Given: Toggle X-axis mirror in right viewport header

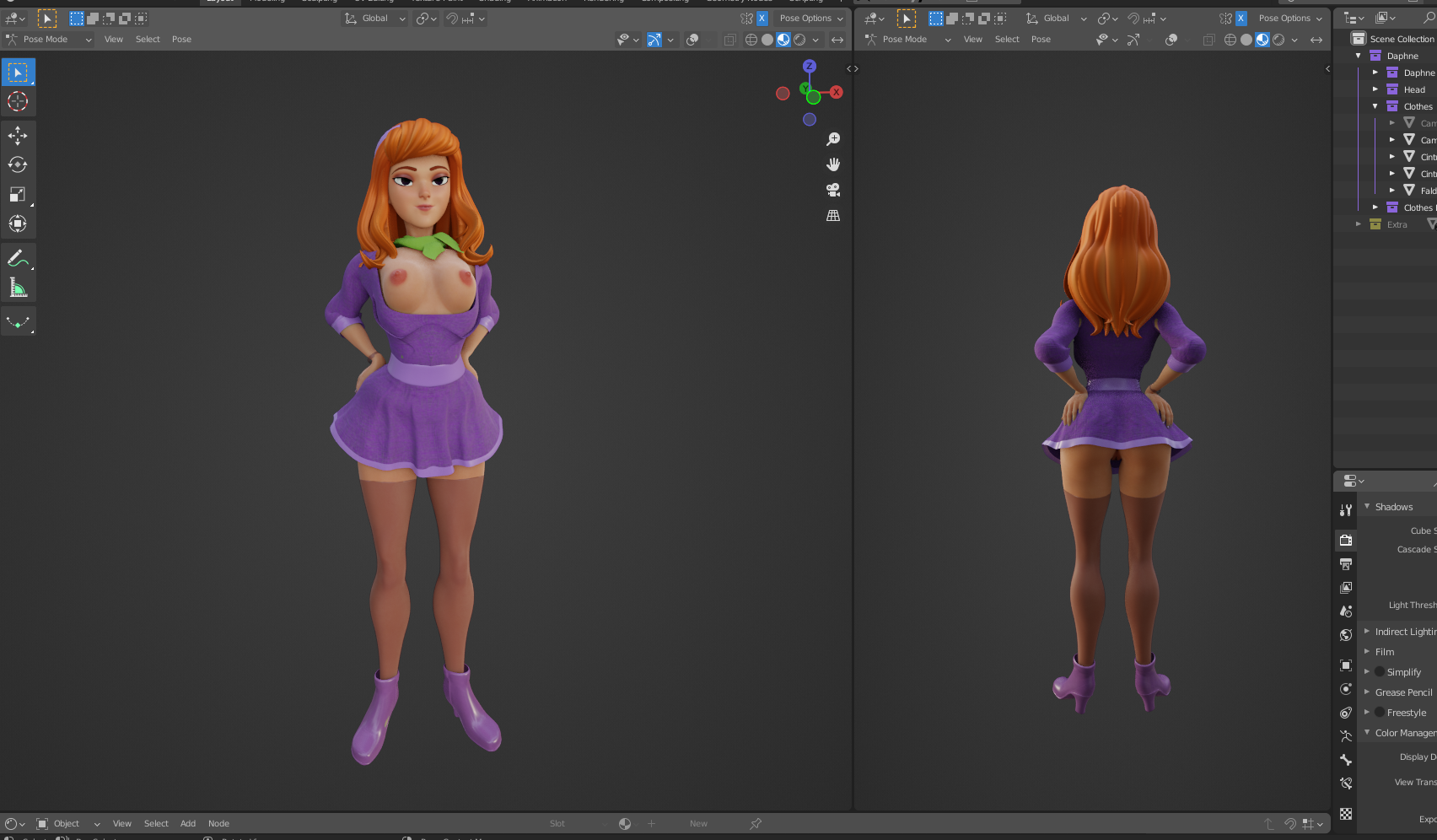Looking at the screenshot, I should (x=1241, y=19).
